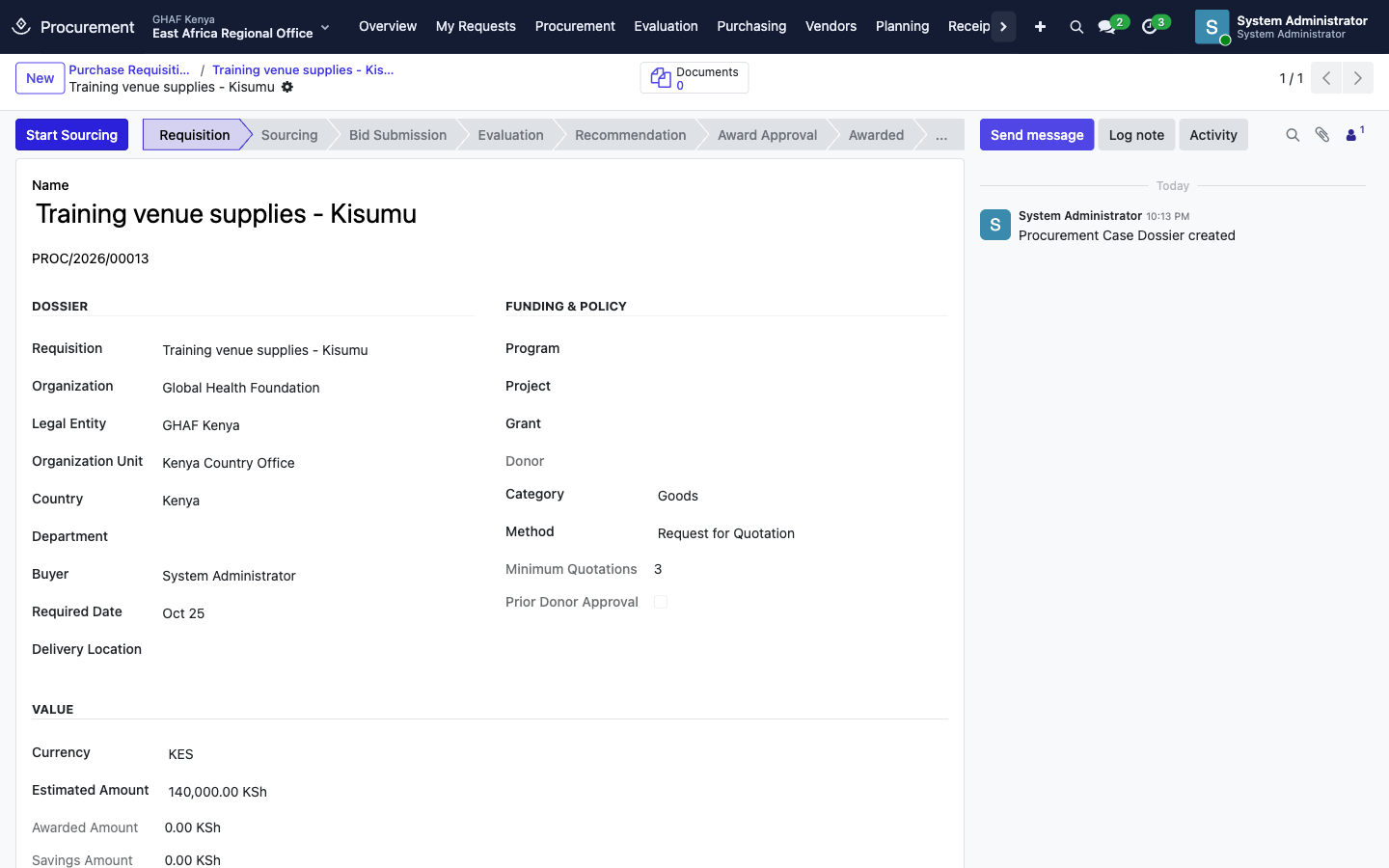Open the Vendors menu

click(x=831, y=26)
